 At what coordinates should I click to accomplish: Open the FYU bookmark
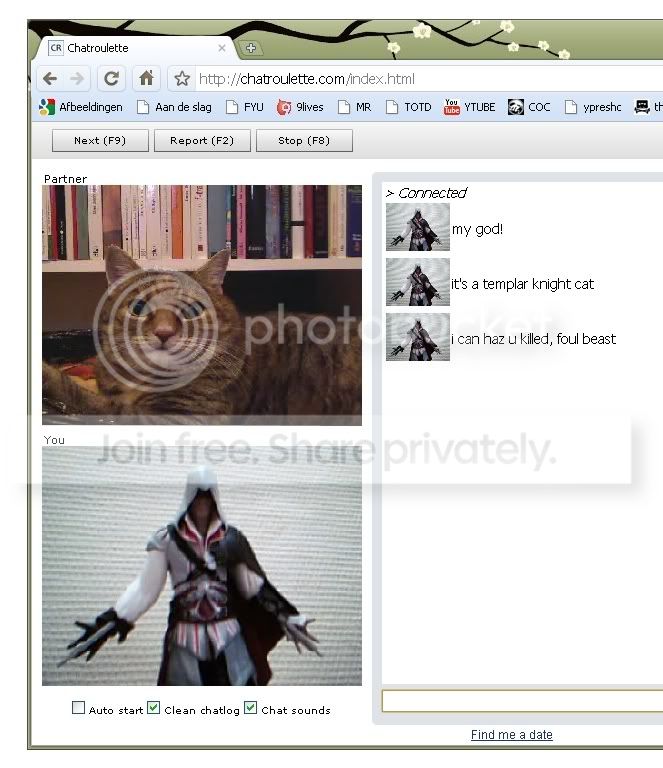pos(244,107)
